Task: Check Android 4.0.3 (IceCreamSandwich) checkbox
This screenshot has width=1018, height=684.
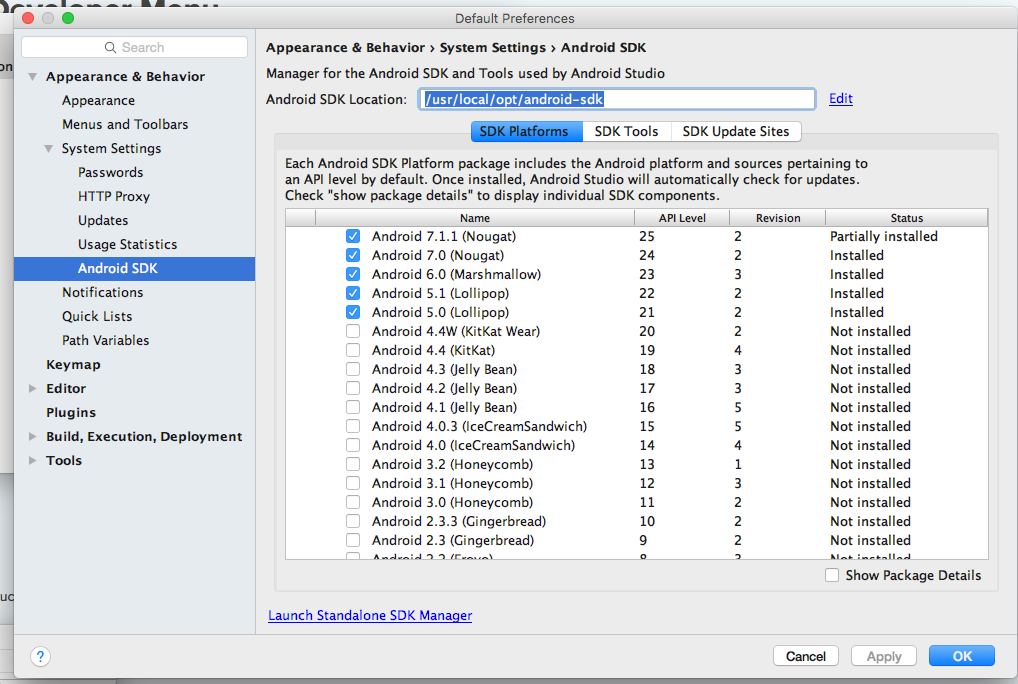Action: click(x=353, y=426)
